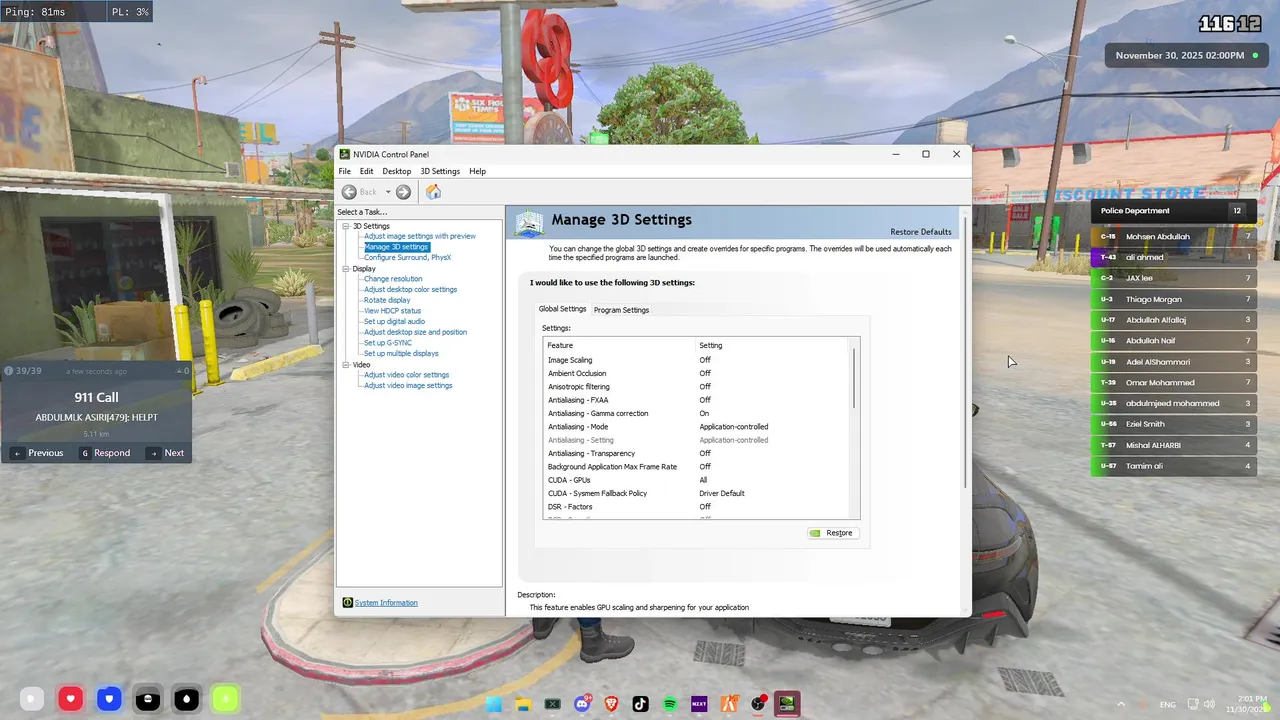This screenshot has width=1280, height=720.
Task: Select CUDA - Sysmem Fallback Policy row
Action: (697, 493)
